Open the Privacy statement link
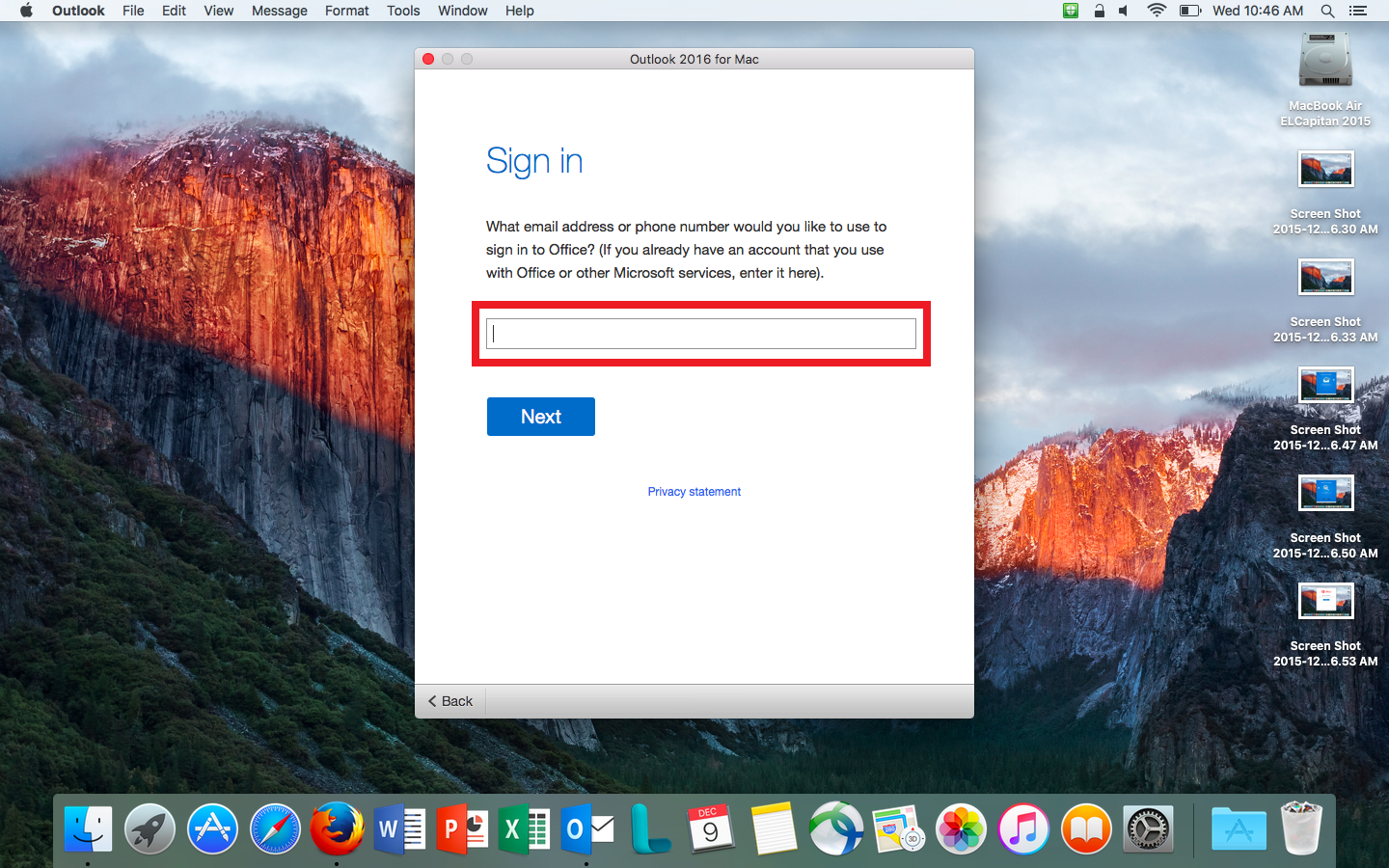 (694, 492)
